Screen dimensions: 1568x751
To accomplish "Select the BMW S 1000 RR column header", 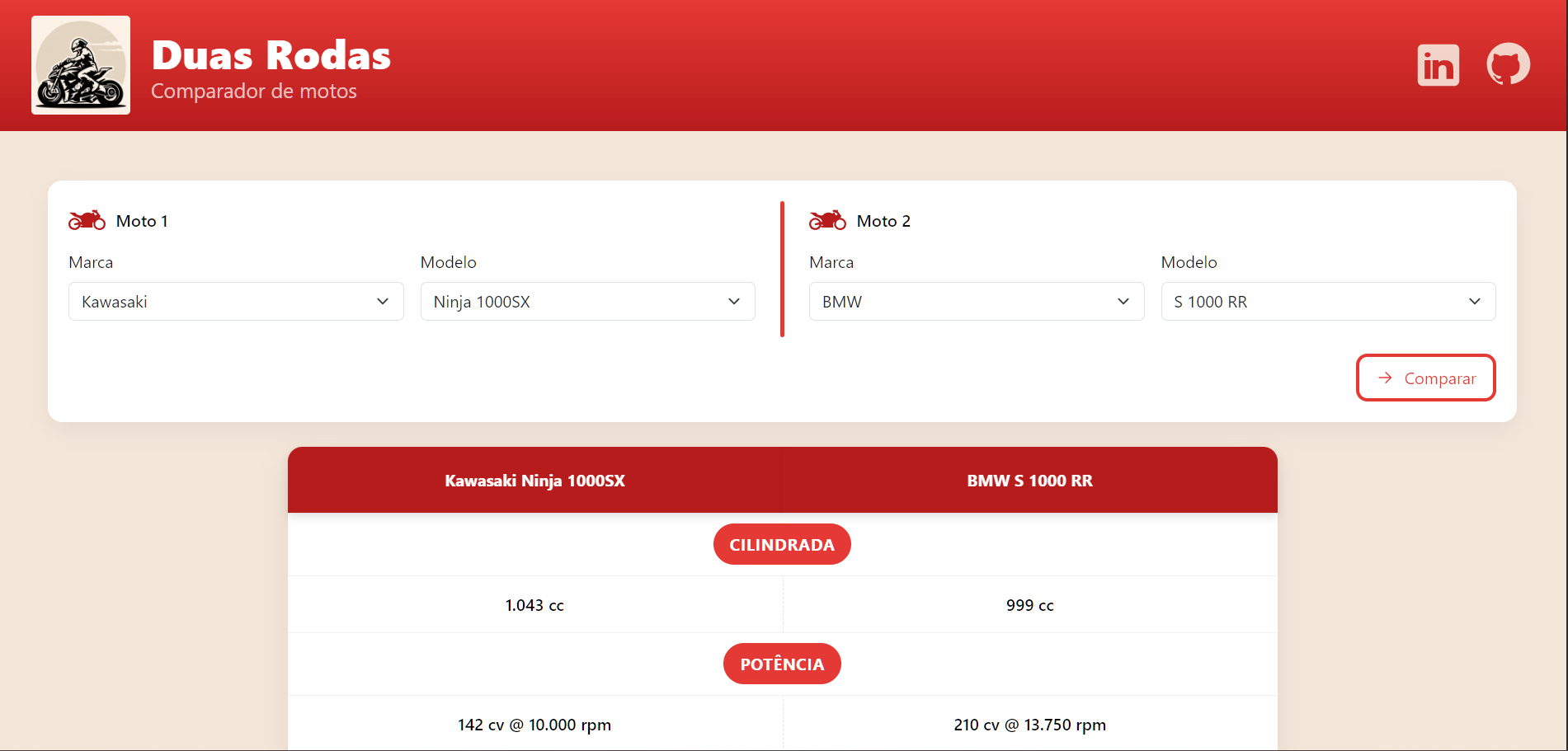I will point(1029,481).
